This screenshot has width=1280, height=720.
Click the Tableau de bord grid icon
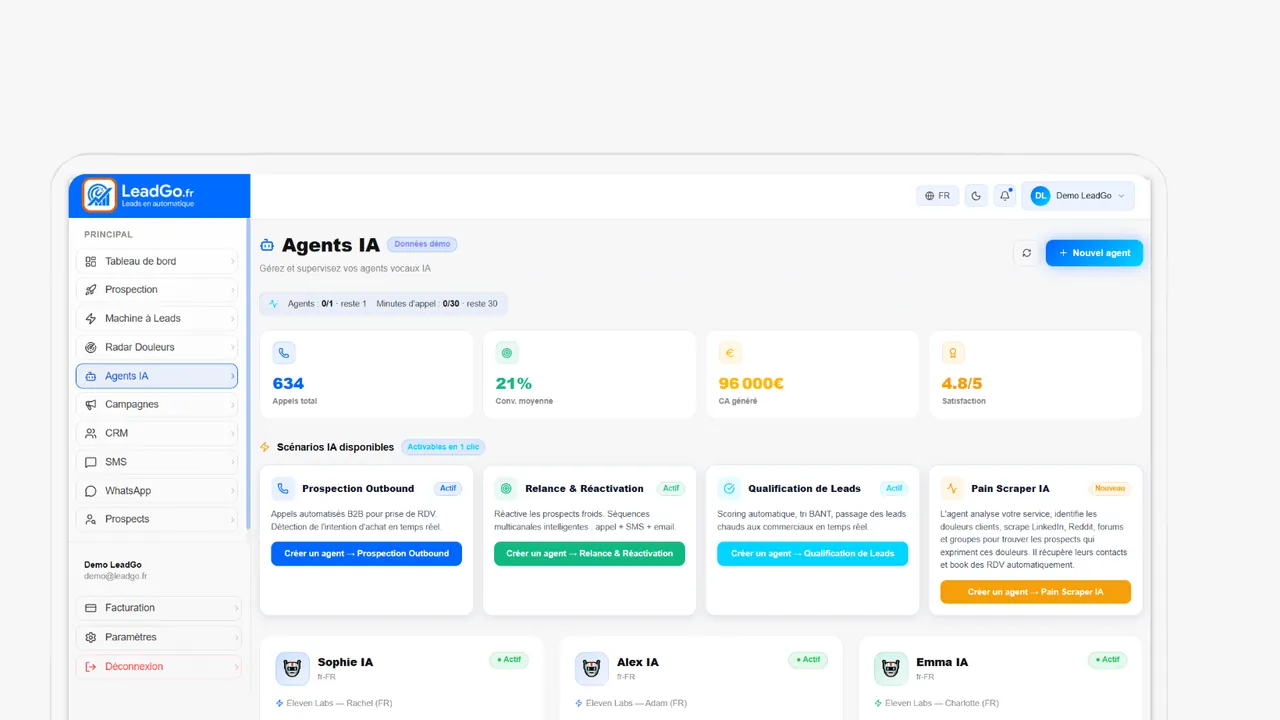coord(91,262)
